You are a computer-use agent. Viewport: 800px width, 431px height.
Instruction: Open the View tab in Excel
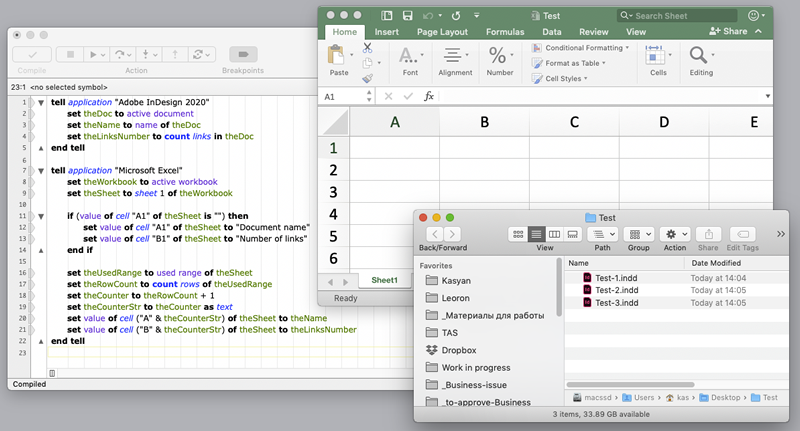pyautogui.click(x=636, y=32)
